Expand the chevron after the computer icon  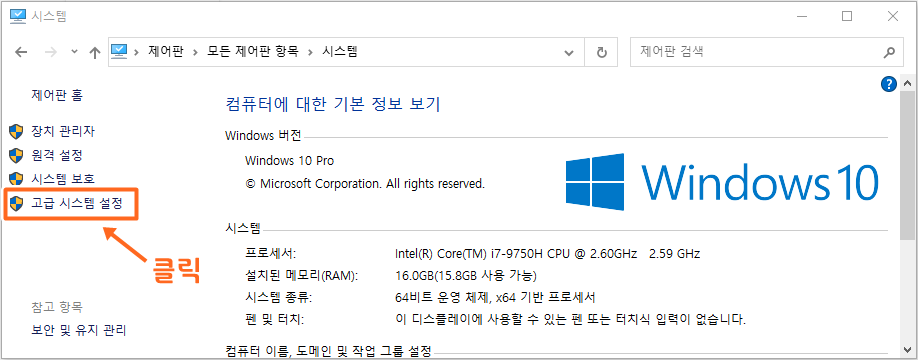pyautogui.click(x=136, y=52)
